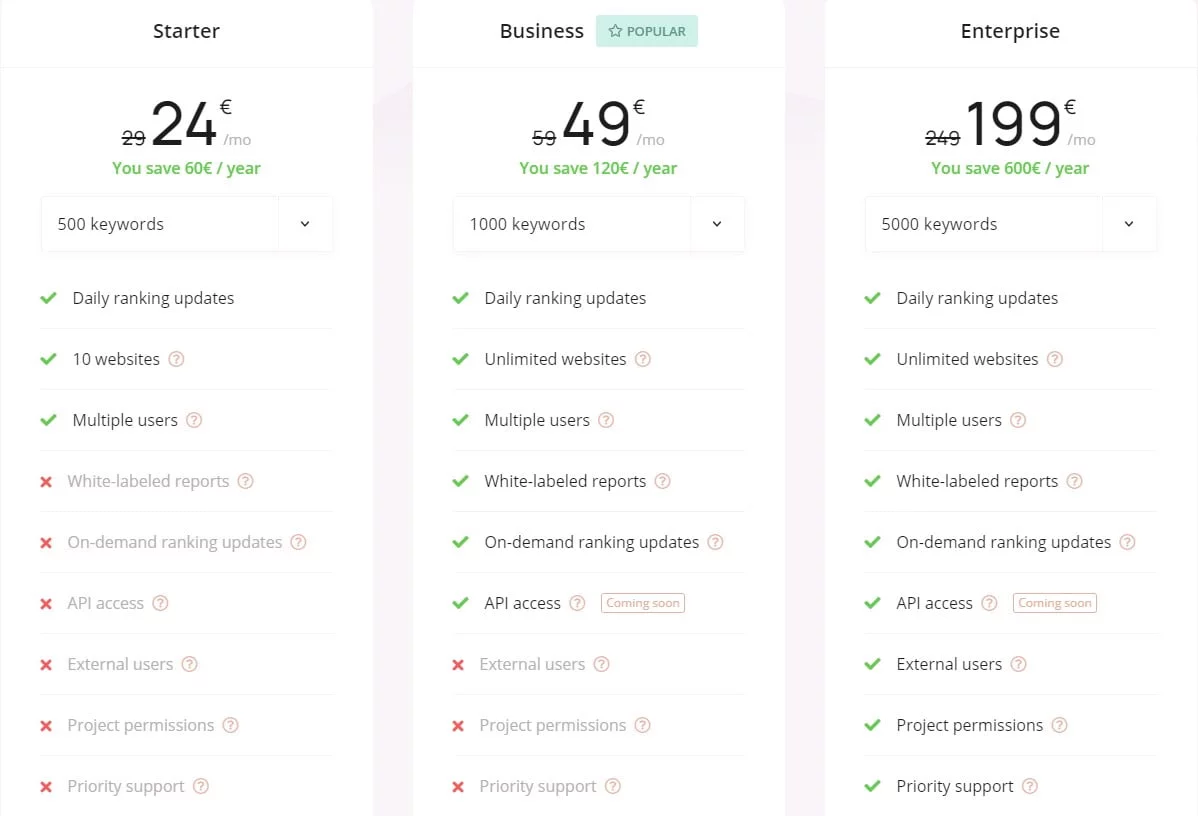Click red cross beside Starter's API access

click(46, 604)
